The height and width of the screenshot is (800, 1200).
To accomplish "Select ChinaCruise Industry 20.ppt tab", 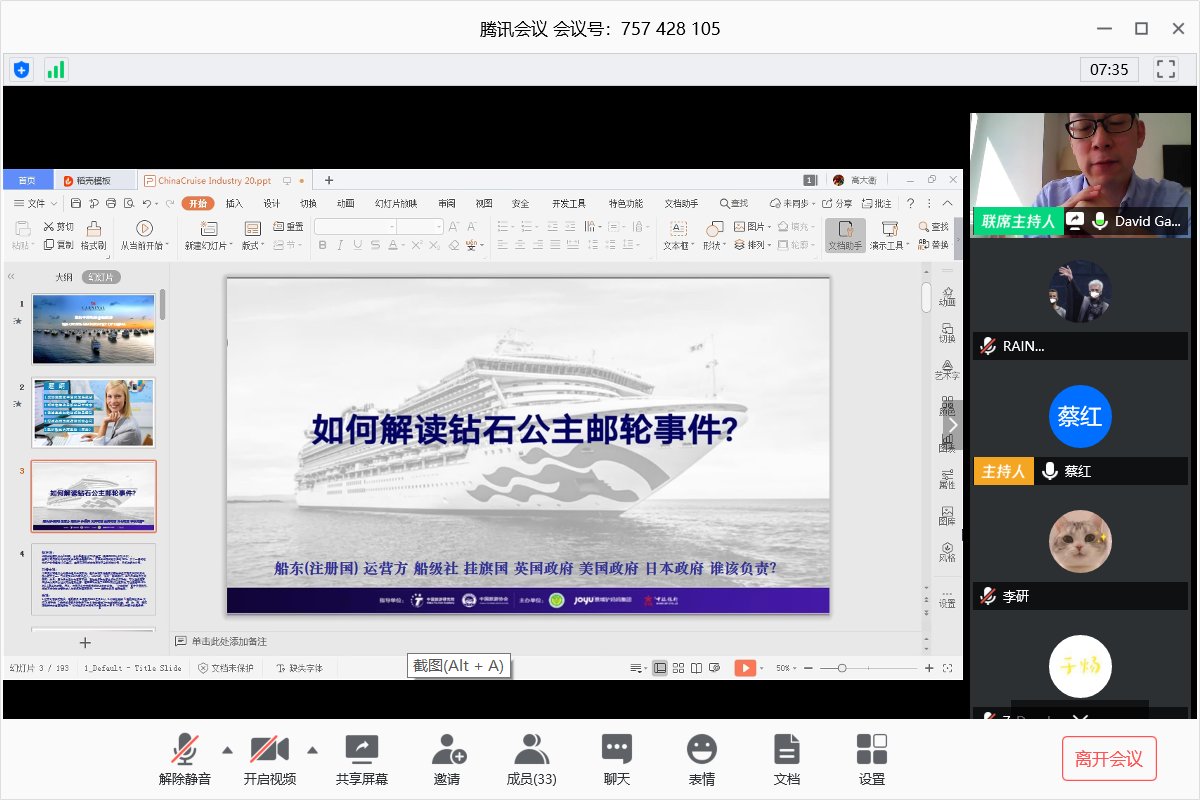I will (225, 180).
